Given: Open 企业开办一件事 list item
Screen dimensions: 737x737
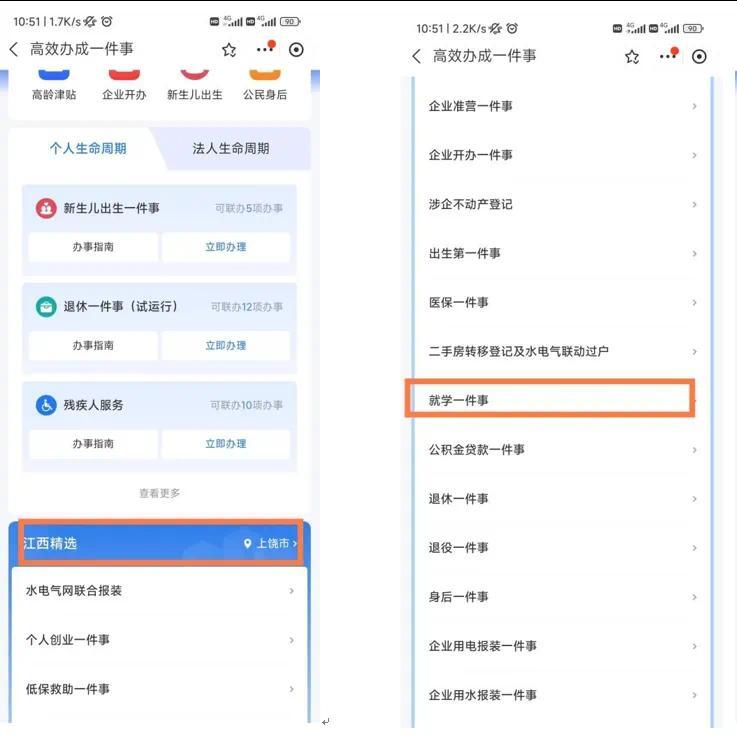Looking at the screenshot, I should [x=563, y=155].
